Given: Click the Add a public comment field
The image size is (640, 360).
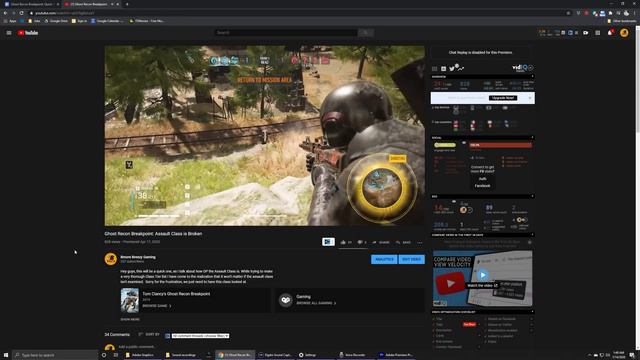Looking at the screenshot, I should [137, 347].
